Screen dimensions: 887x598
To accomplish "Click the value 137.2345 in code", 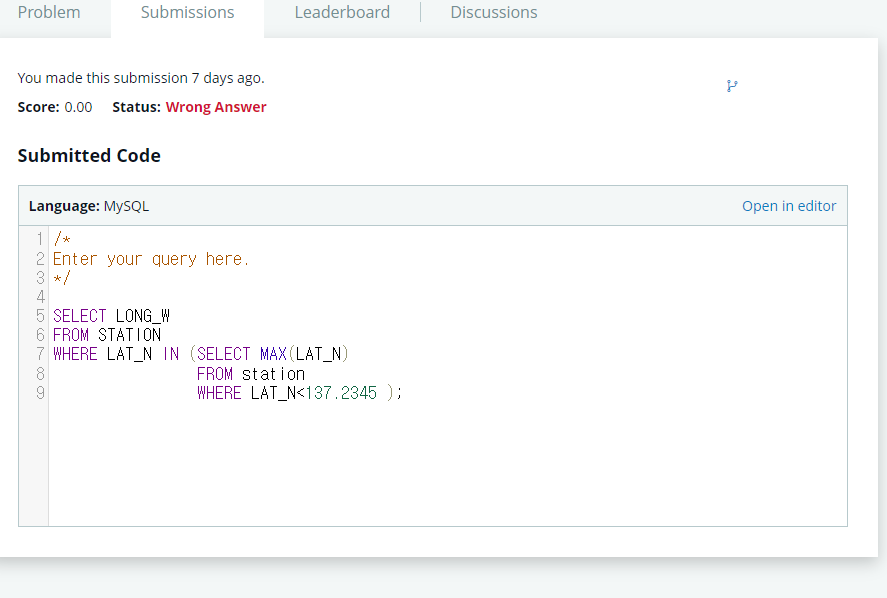I will (341, 393).
